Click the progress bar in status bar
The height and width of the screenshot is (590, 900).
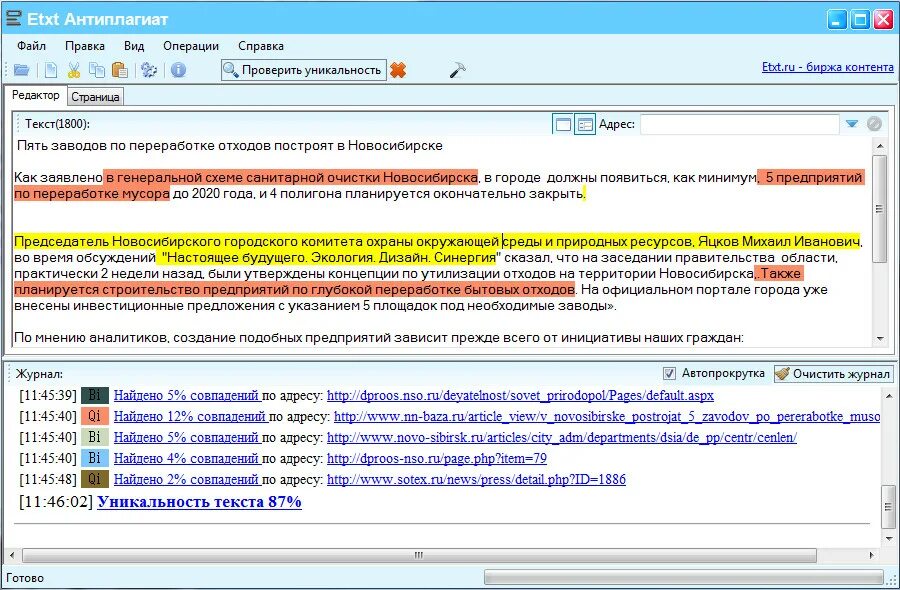(683, 577)
